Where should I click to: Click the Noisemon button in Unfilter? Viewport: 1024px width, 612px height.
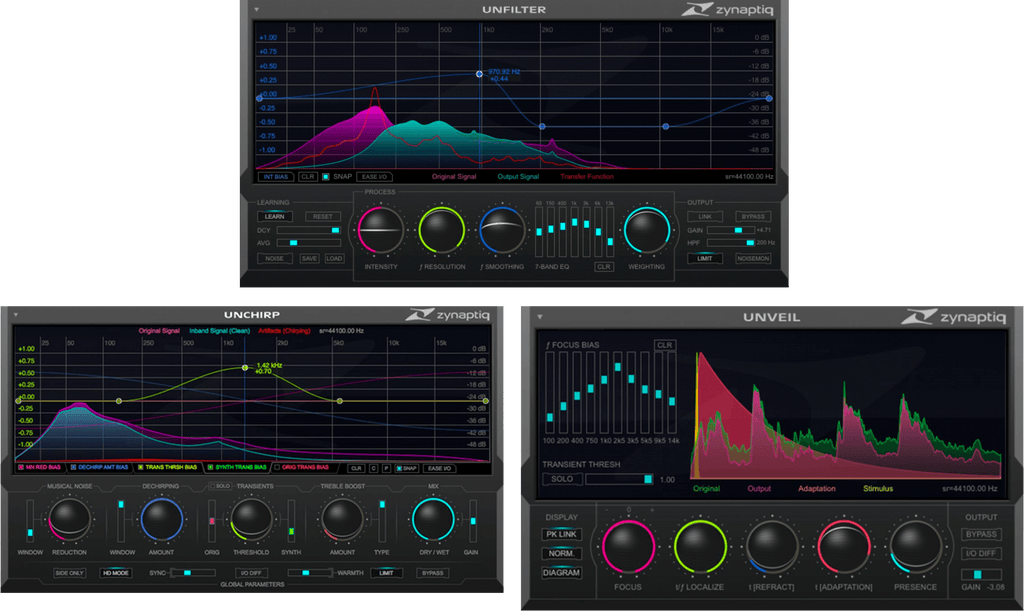tap(753, 259)
